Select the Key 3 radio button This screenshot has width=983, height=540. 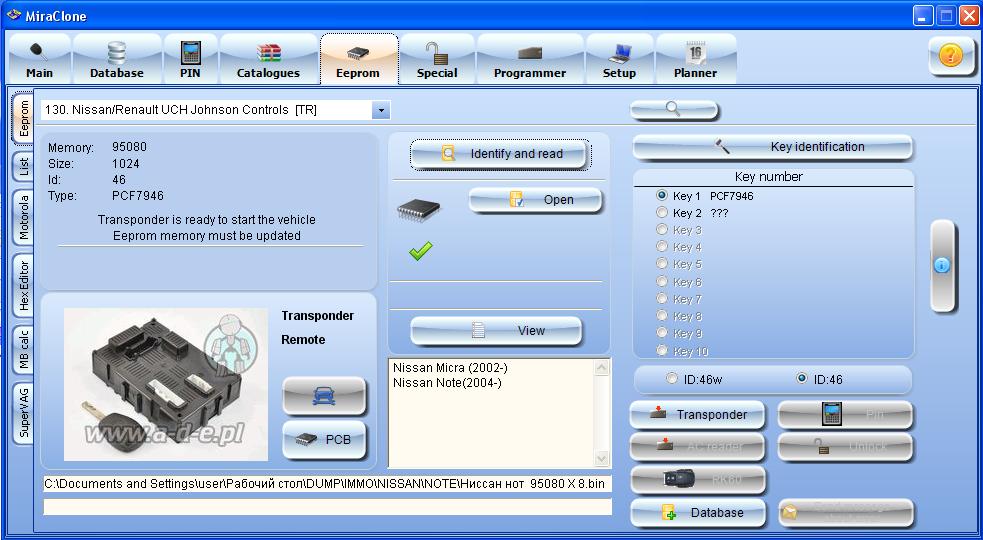pyautogui.click(x=661, y=230)
